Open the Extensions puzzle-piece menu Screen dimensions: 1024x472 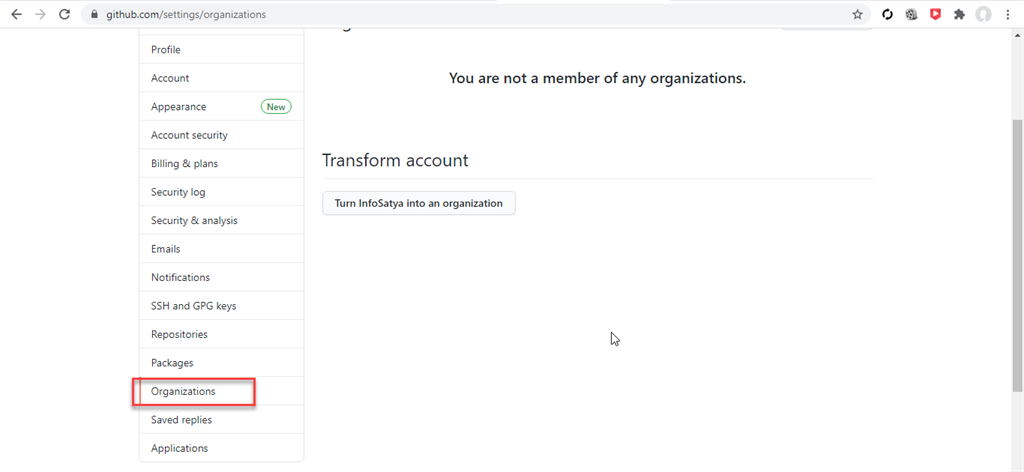(960, 15)
